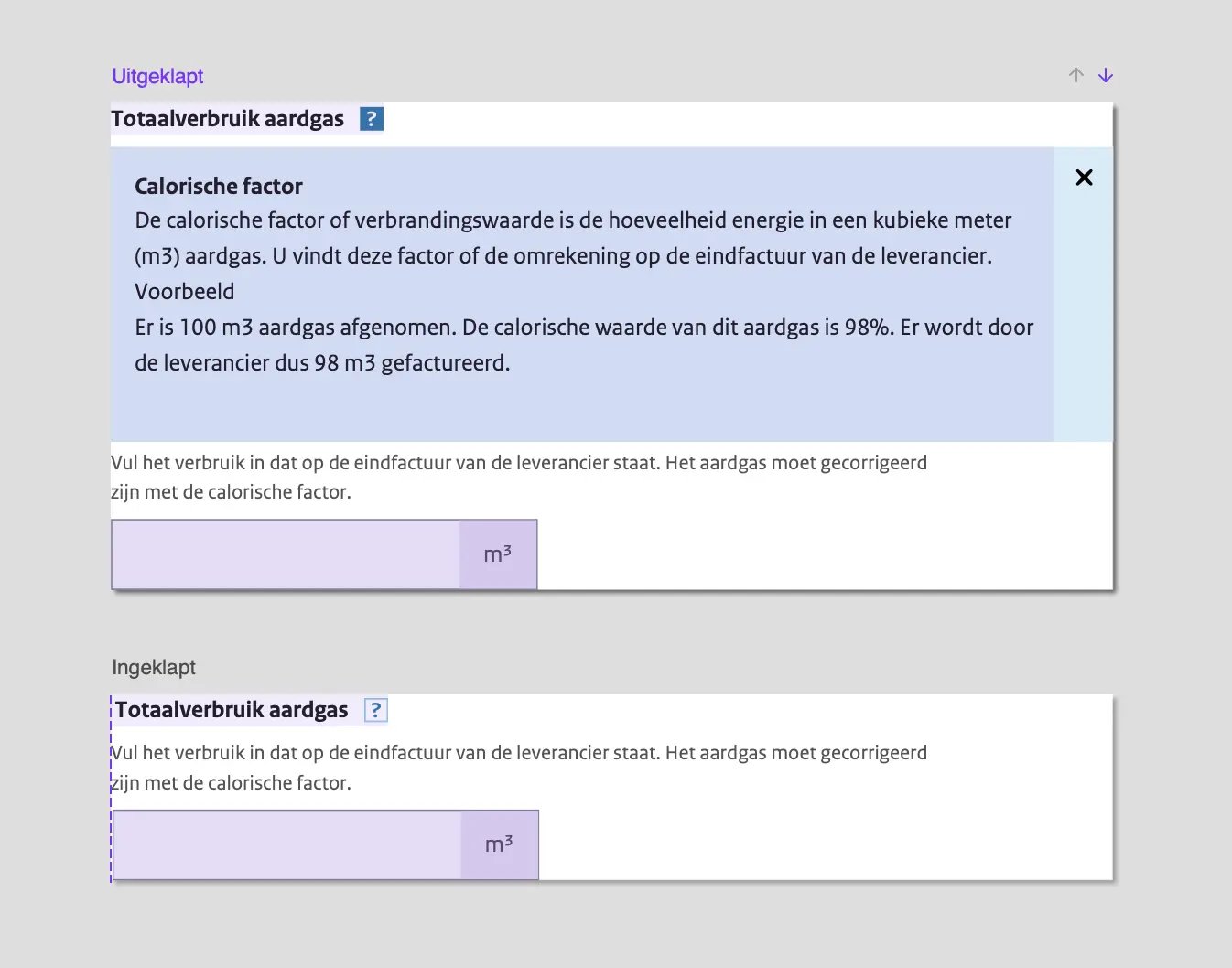Expand the collapsed Totaalverbruik aardgas section
1232x968 pixels.
click(232, 709)
